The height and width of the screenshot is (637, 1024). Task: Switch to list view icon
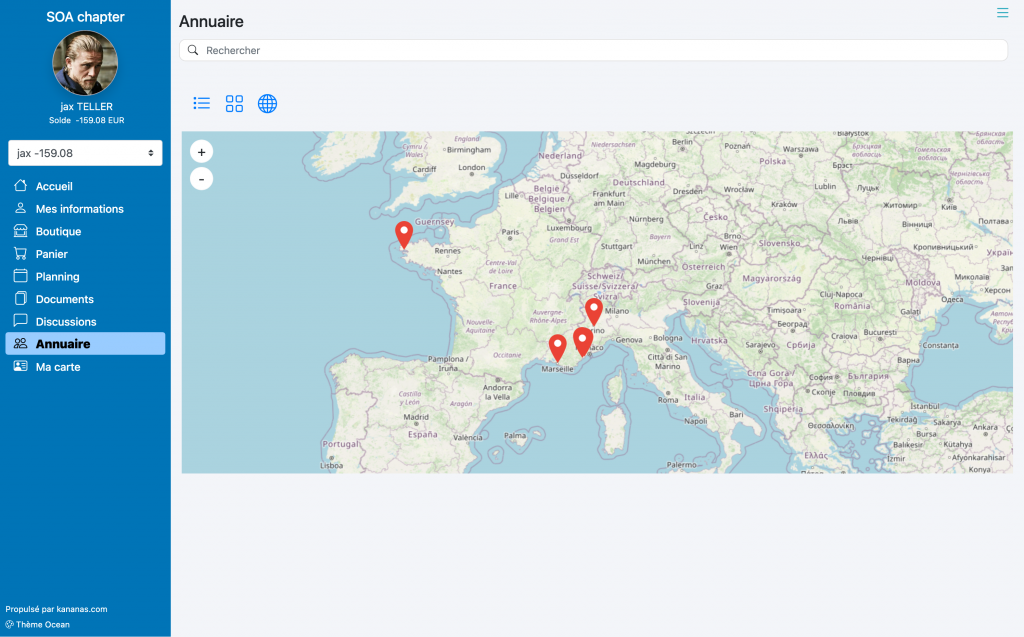click(201, 103)
